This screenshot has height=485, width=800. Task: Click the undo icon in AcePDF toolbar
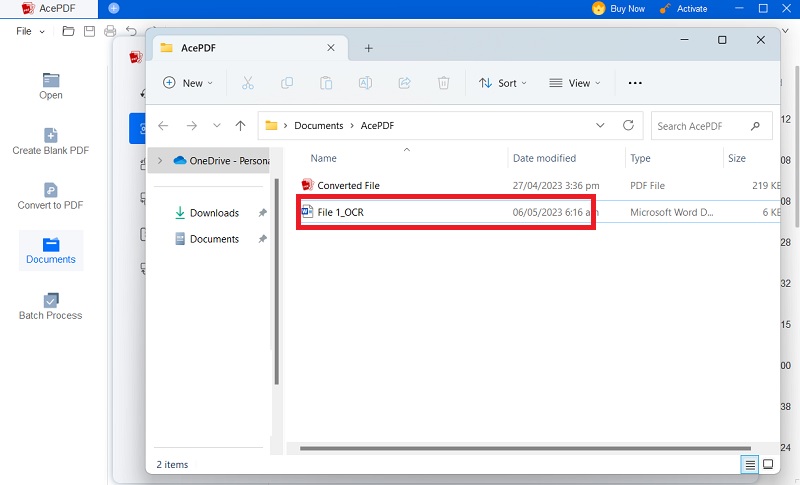[131, 32]
